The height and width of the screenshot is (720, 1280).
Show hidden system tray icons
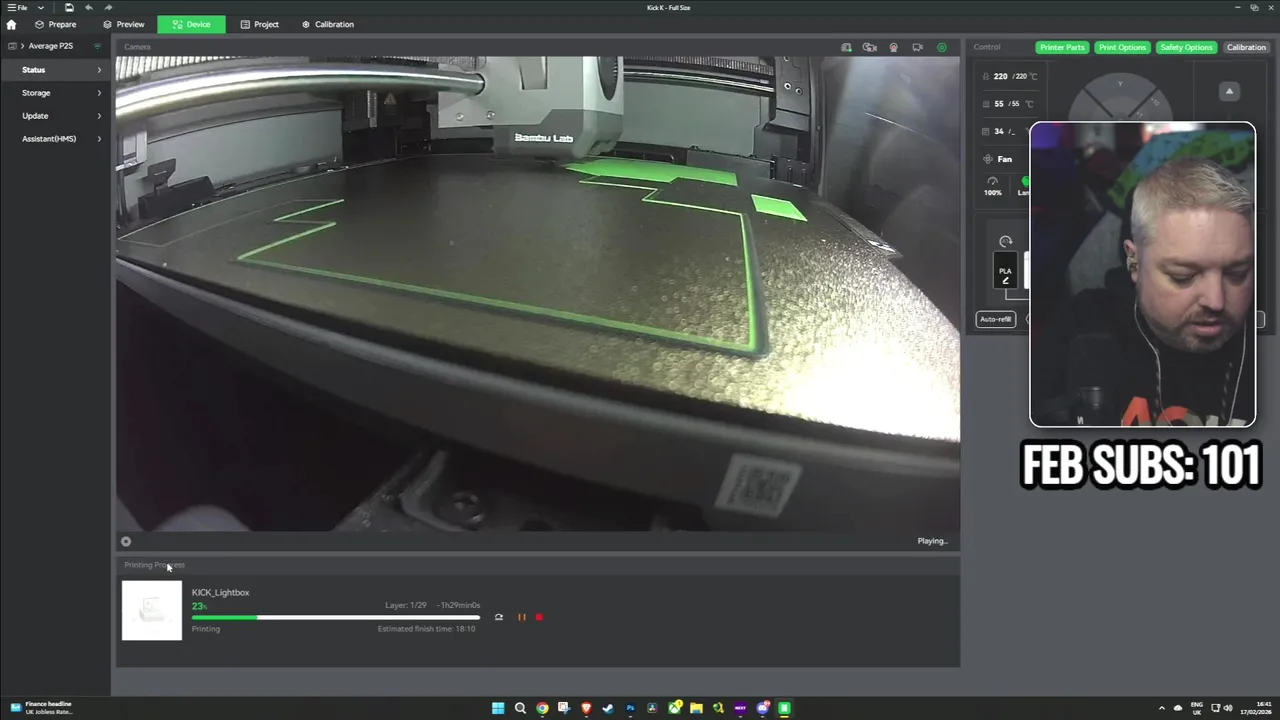1161,708
